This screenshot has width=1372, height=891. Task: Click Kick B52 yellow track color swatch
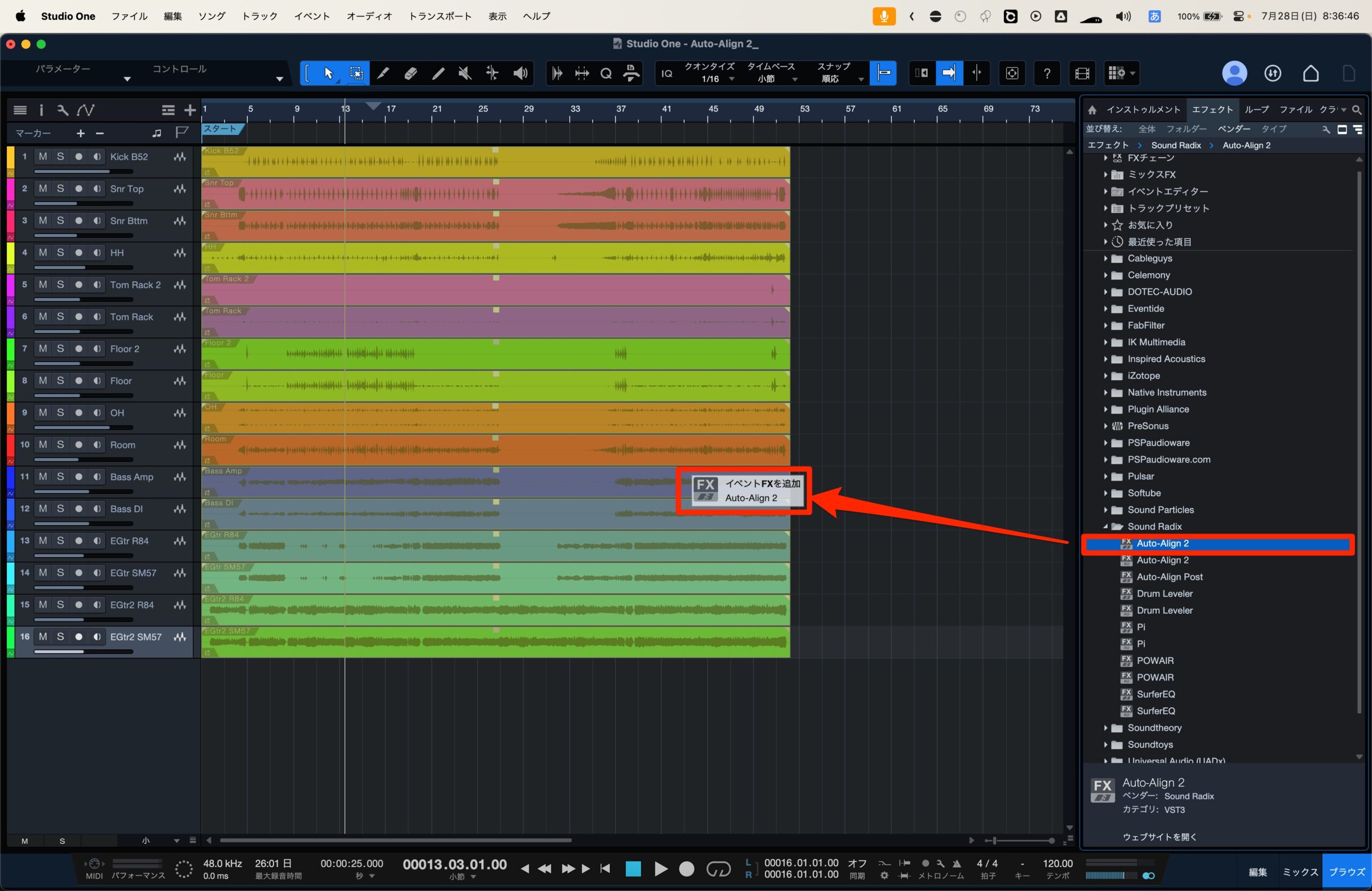tap(10, 158)
